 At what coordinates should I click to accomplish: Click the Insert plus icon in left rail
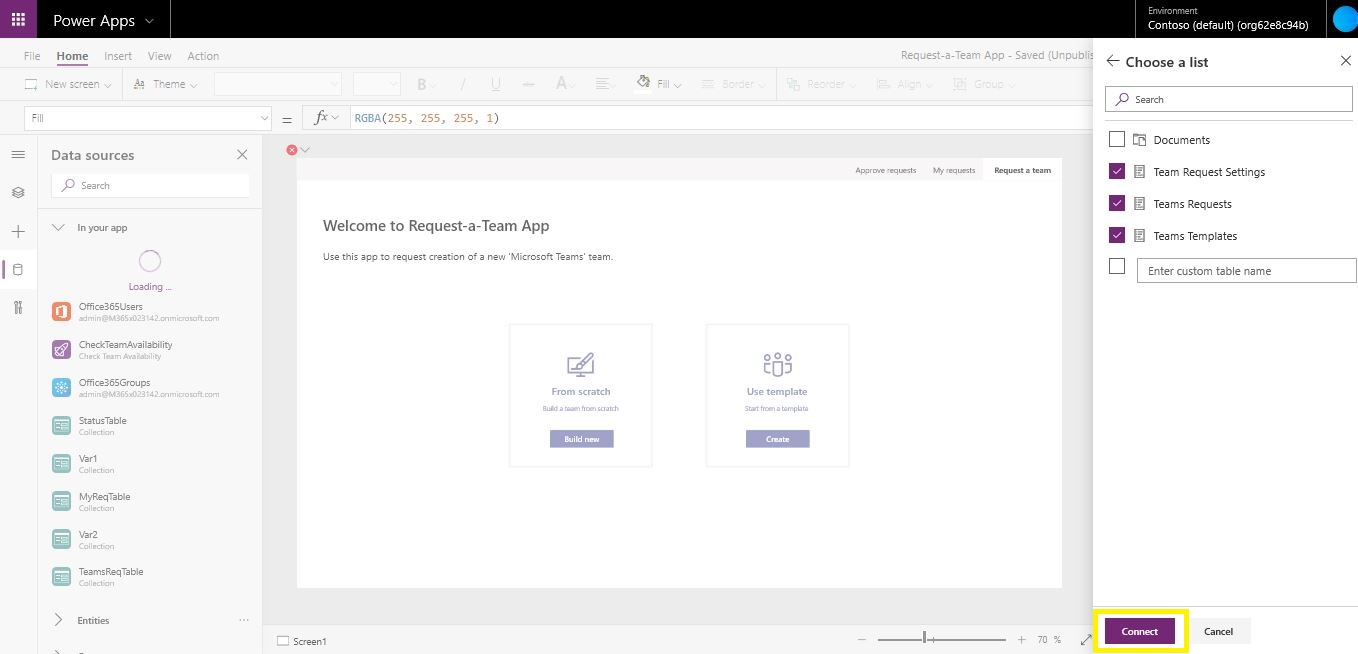18,231
